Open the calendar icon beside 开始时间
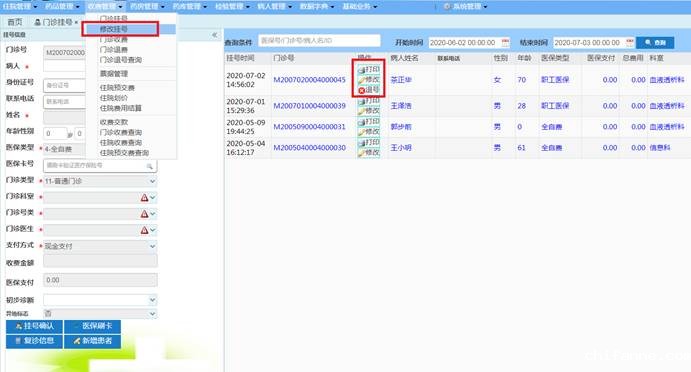 tap(505, 42)
